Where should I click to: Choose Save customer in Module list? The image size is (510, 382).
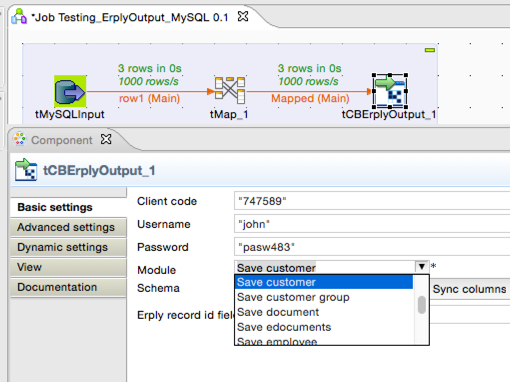coord(324,282)
